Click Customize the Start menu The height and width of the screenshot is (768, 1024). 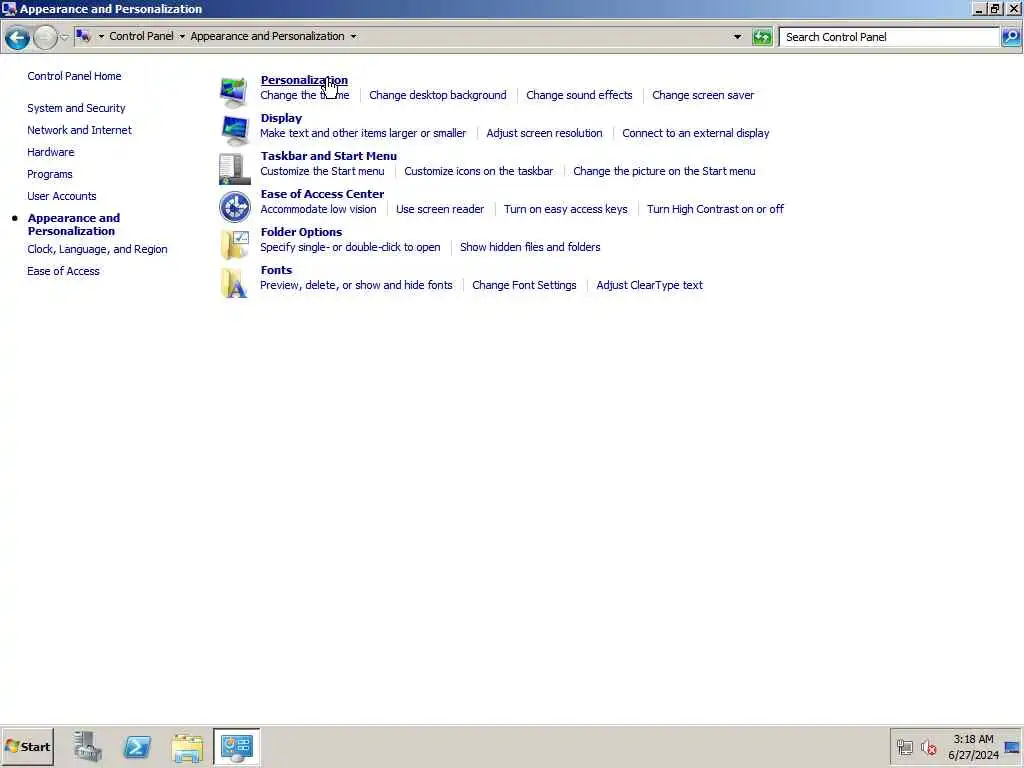click(x=322, y=171)
